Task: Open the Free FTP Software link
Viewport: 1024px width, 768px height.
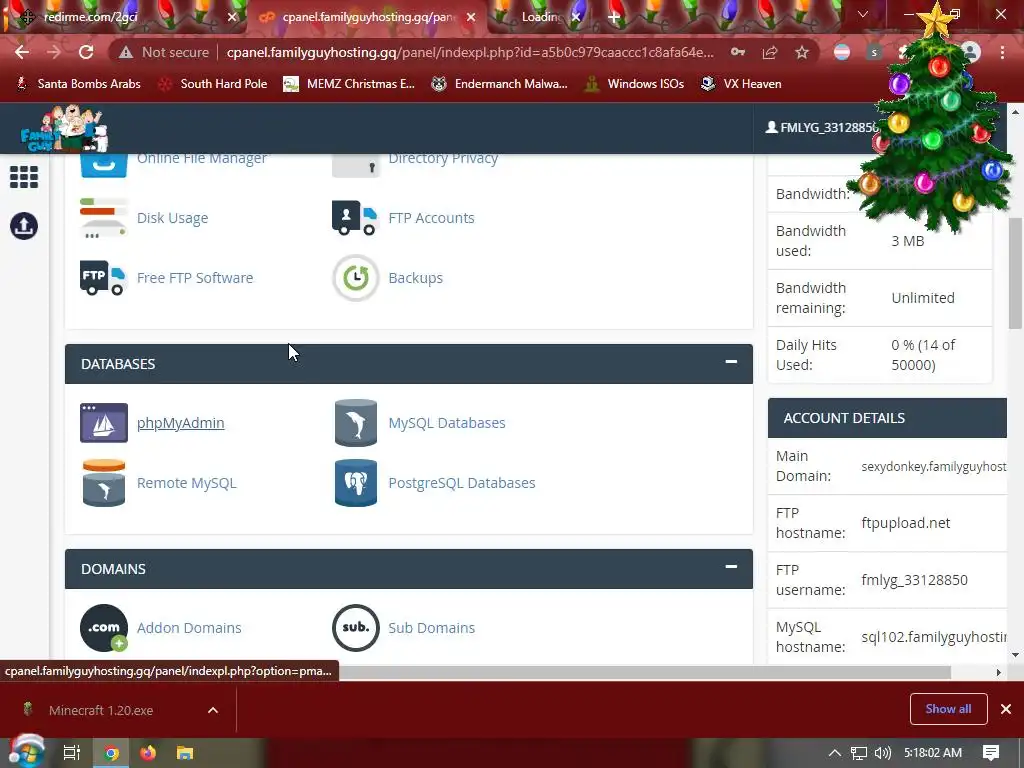Action: pos(195,278)
